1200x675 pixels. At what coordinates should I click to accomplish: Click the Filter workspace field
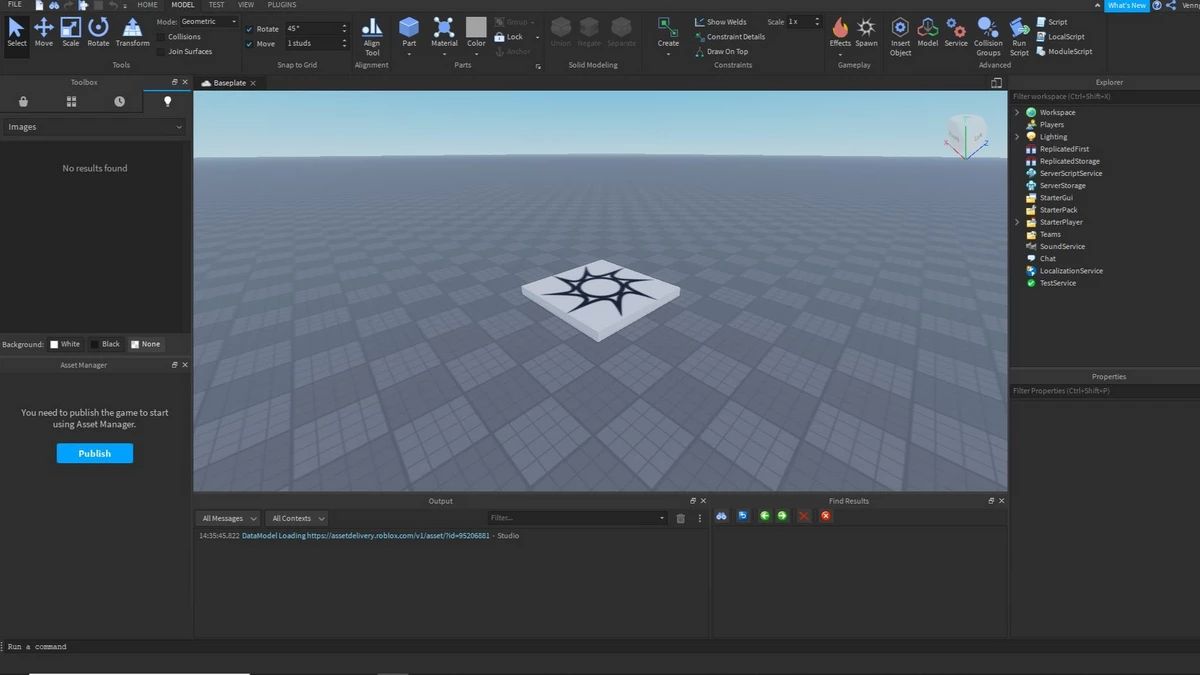[1104, 97]
